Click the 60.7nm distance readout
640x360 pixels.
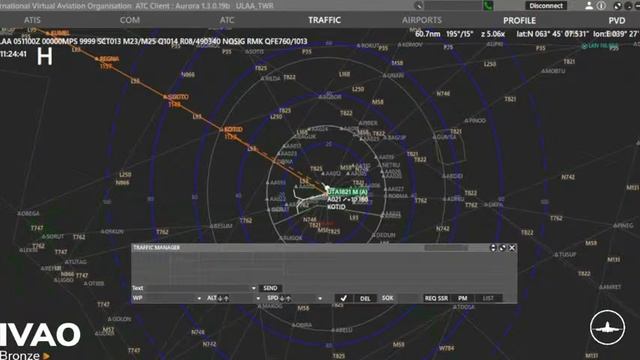click(x=428, y=34)
